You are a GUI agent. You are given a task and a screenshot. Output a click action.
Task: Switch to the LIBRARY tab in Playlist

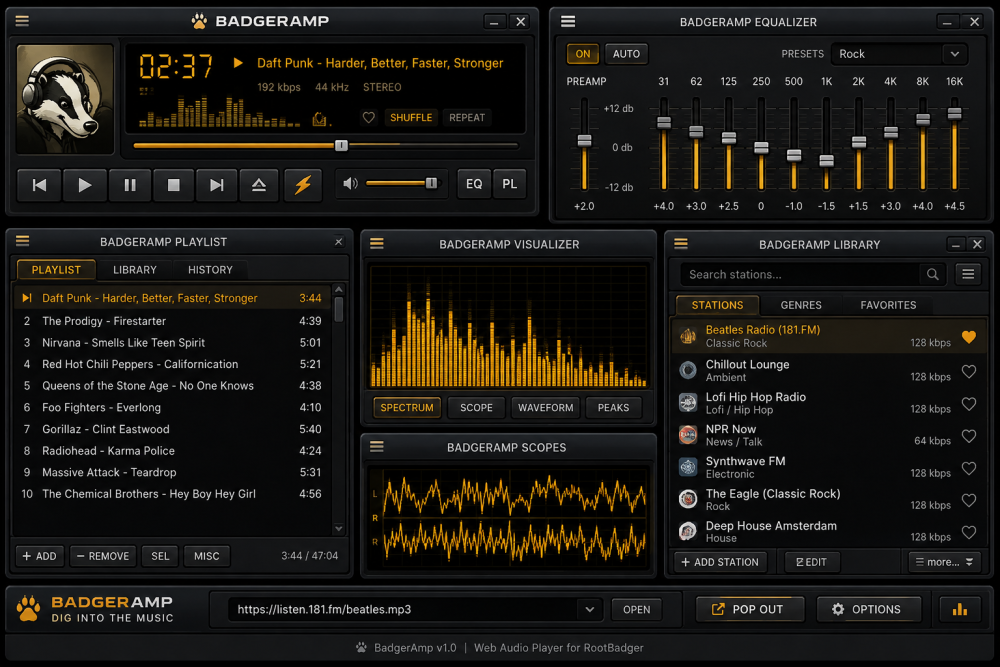[x=135, y=270]
